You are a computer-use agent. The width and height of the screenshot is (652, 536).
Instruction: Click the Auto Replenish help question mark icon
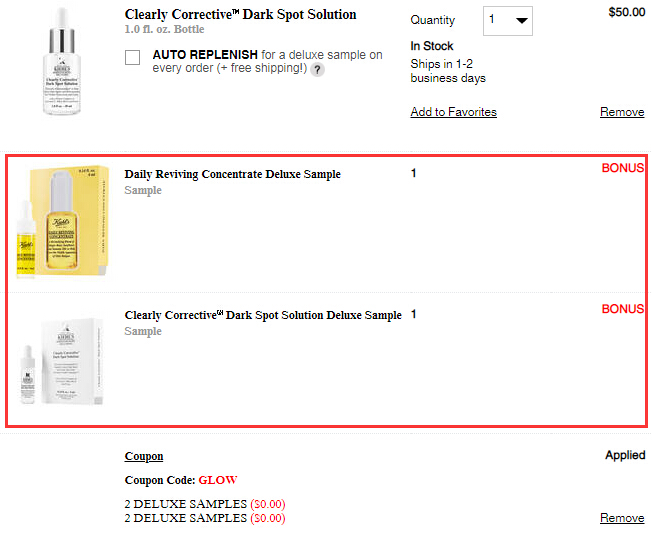(318, 70)
